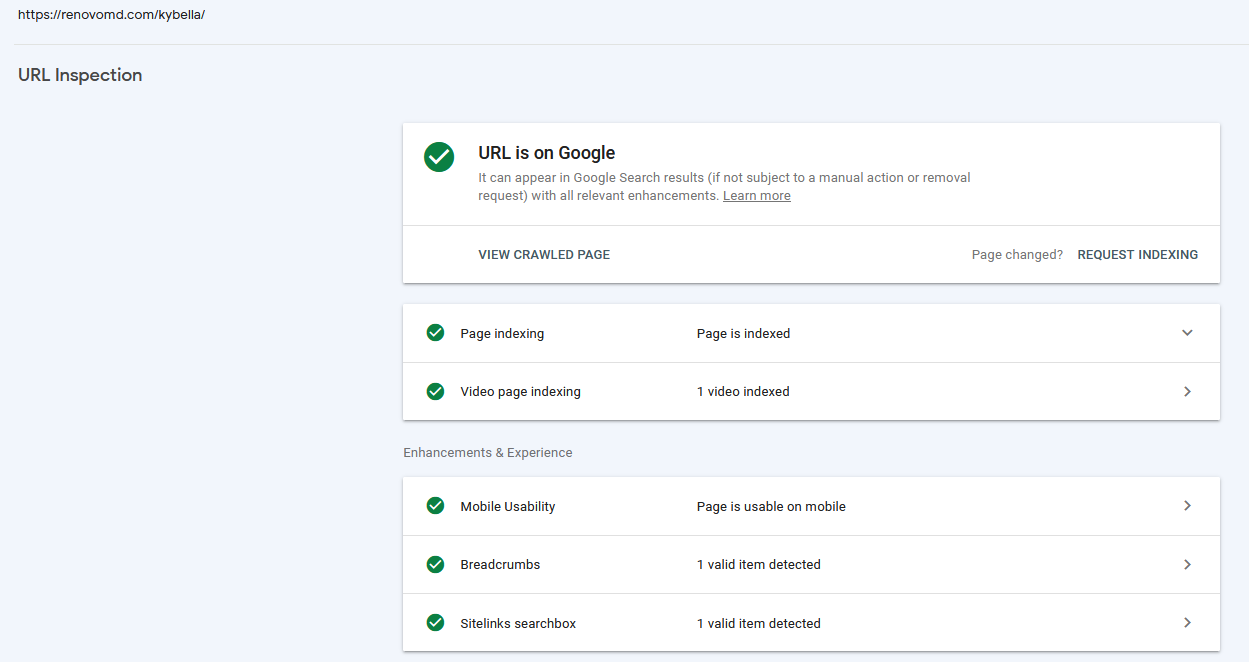This screenshot has width=1249, height=662.
Task: Select the inspected URL renovomd.com/kybella text
Action: [111, 15]
